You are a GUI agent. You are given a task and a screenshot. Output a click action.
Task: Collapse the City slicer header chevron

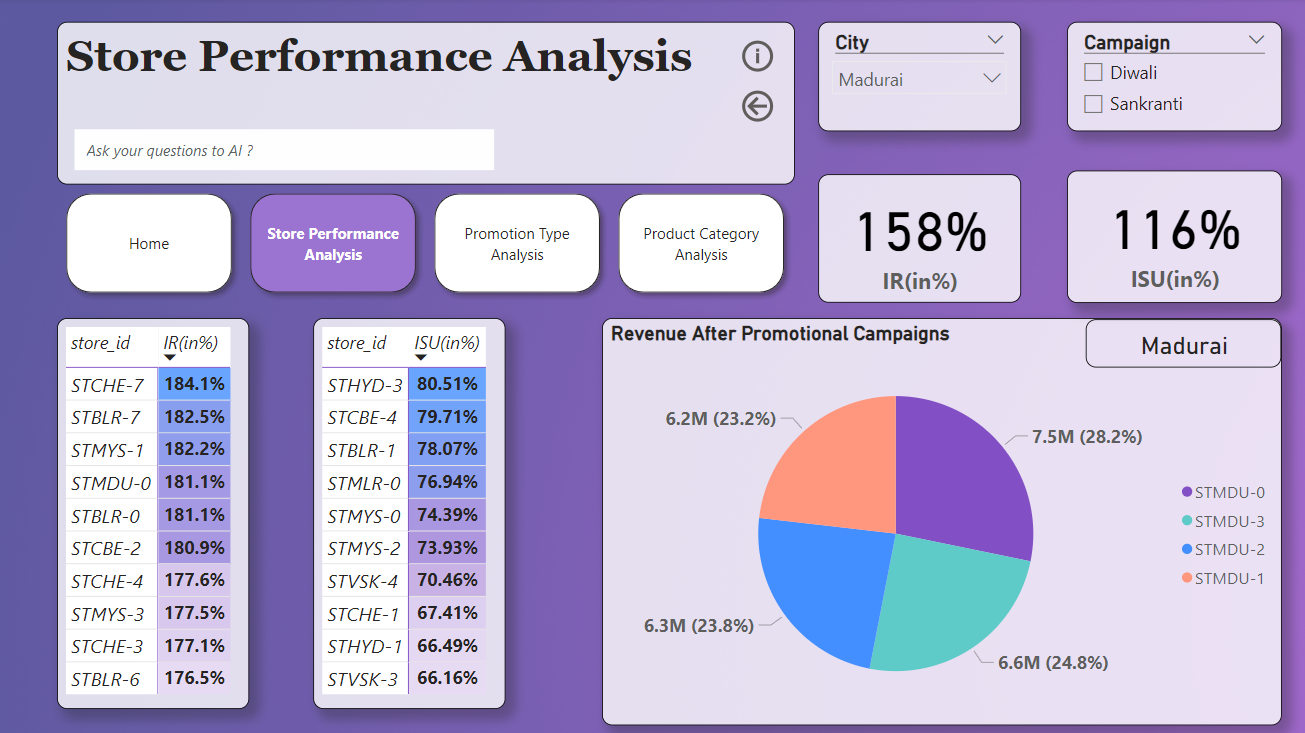coord(994,41)
